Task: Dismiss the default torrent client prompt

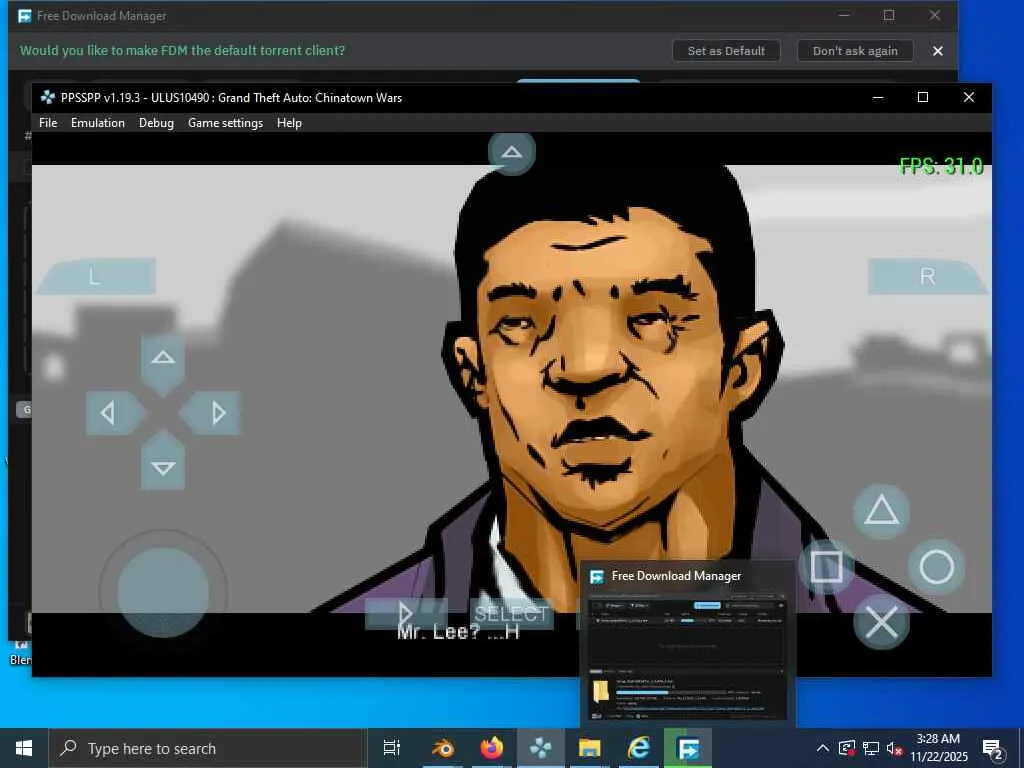Action: 938,51
